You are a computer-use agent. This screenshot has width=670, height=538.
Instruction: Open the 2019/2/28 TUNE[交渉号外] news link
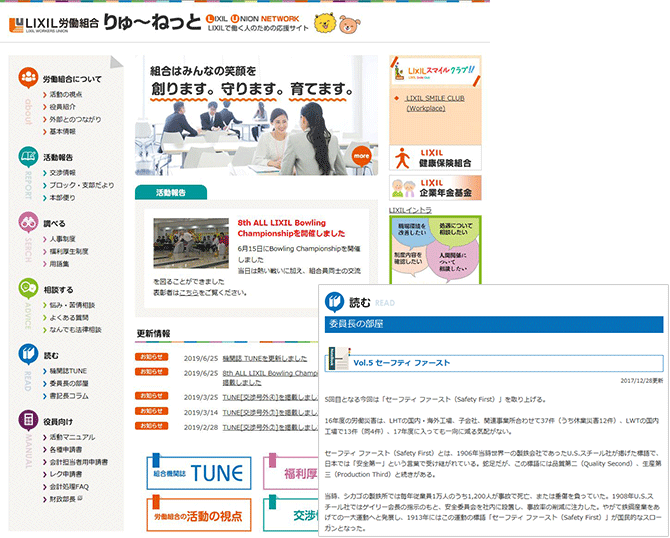tap(270, 427)
